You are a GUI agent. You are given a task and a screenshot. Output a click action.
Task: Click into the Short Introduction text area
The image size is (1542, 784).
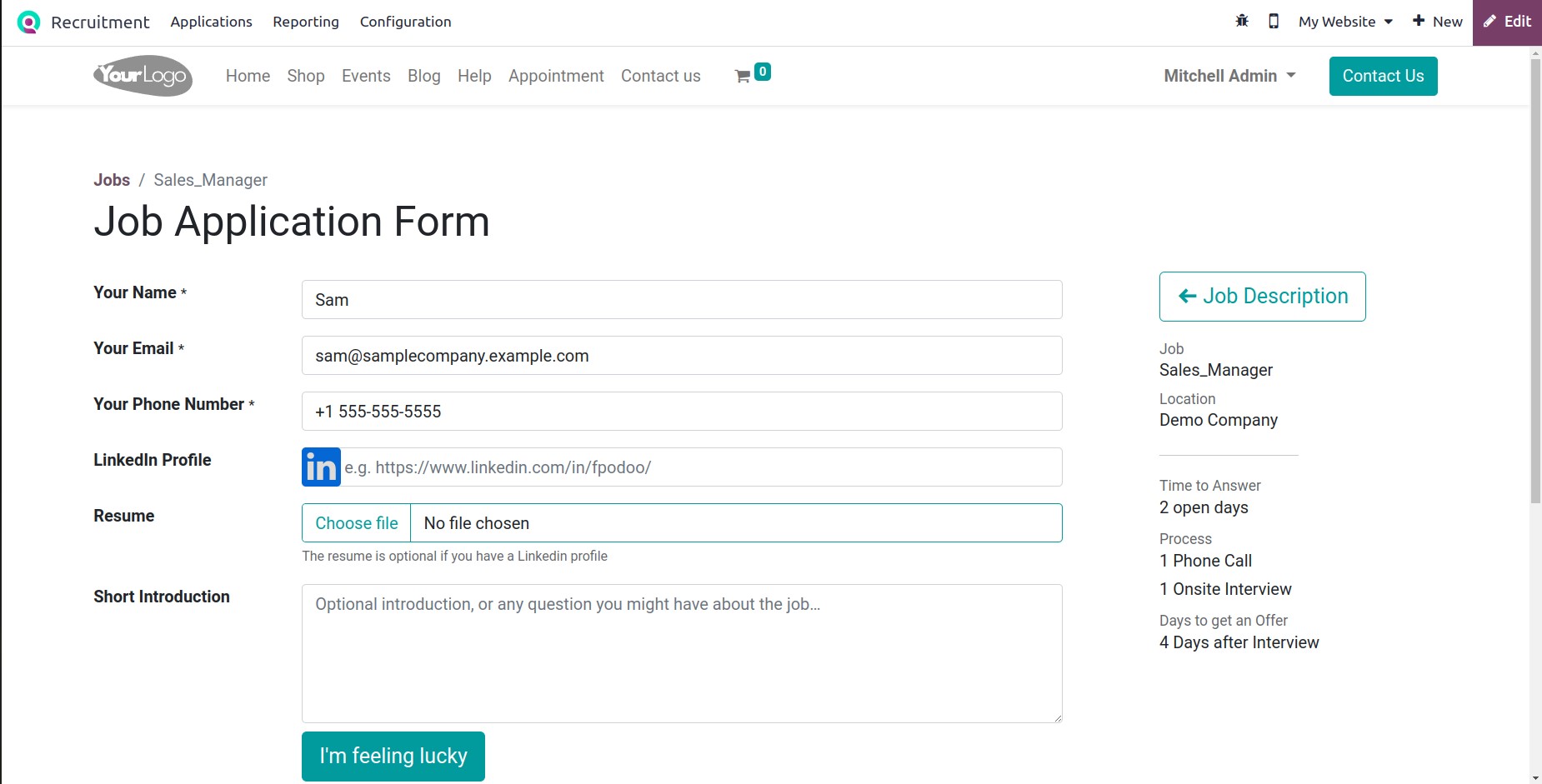[682, 653]
